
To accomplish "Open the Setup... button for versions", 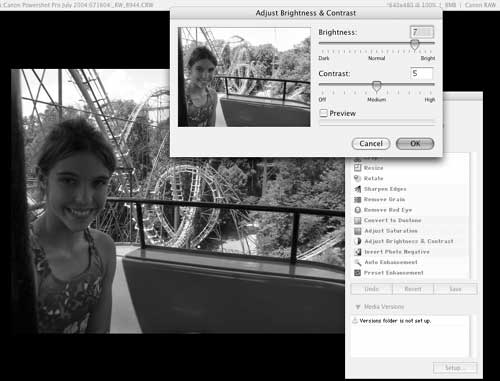I will [455, 368].
